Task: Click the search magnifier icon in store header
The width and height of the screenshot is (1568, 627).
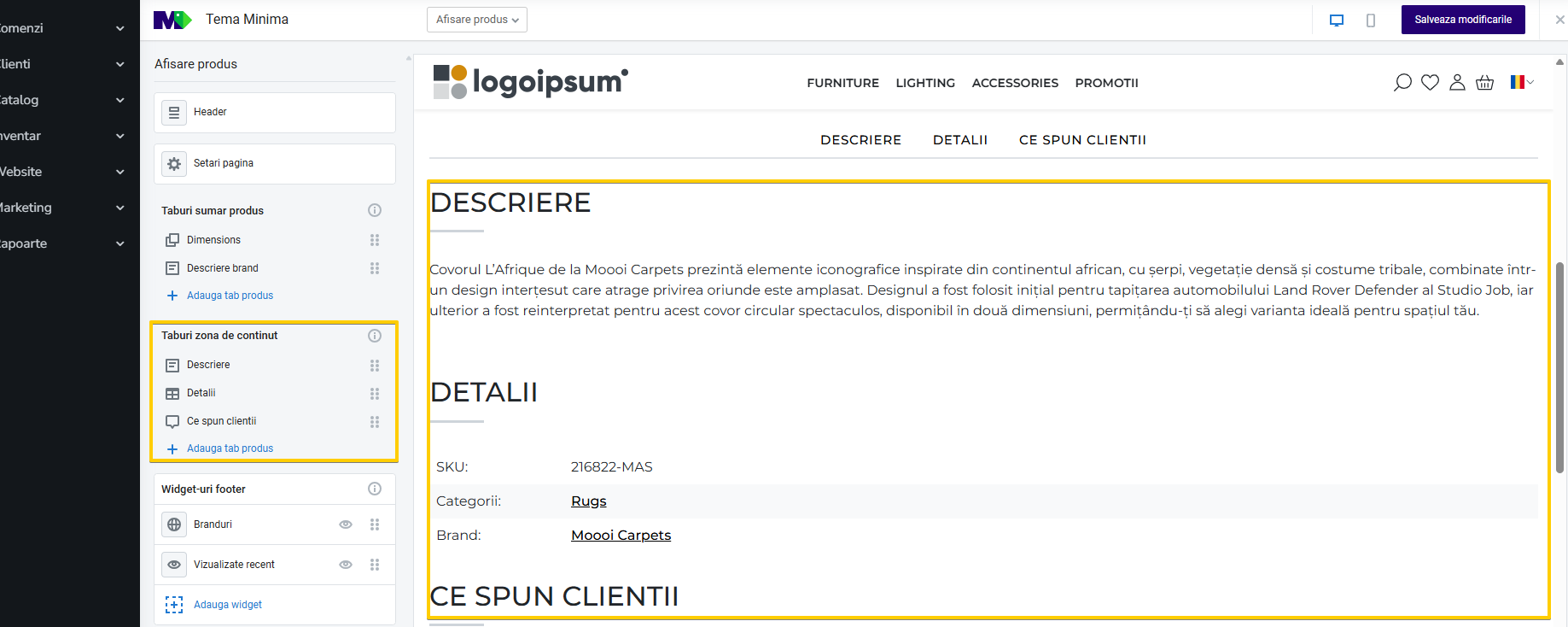Action: click(x=1402, y=82)
